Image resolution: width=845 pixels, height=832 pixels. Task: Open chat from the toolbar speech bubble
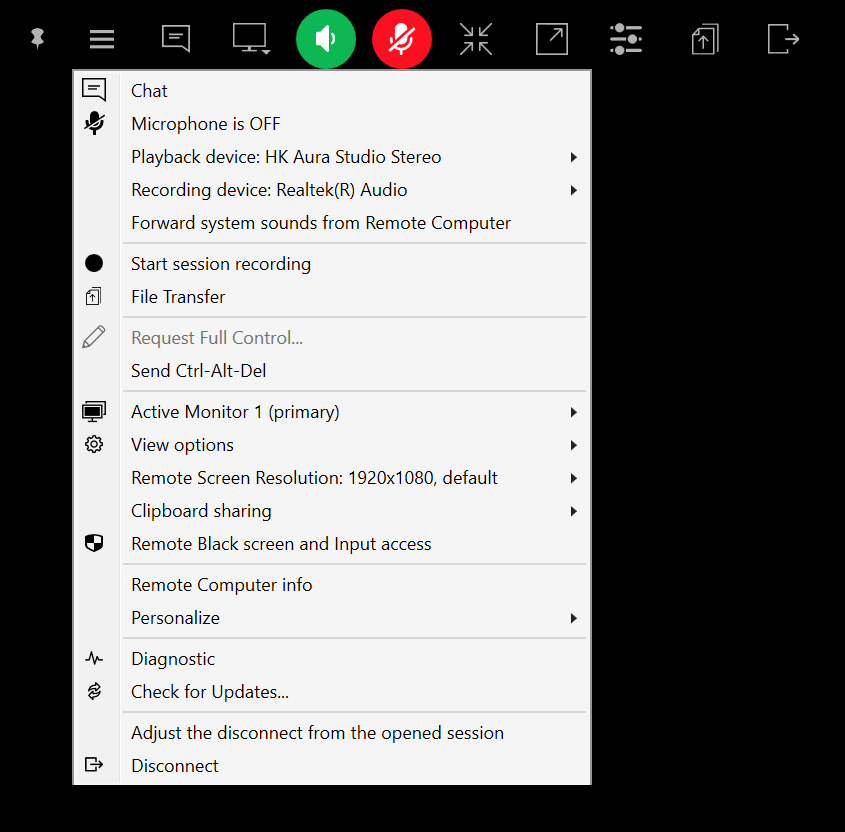176,39
